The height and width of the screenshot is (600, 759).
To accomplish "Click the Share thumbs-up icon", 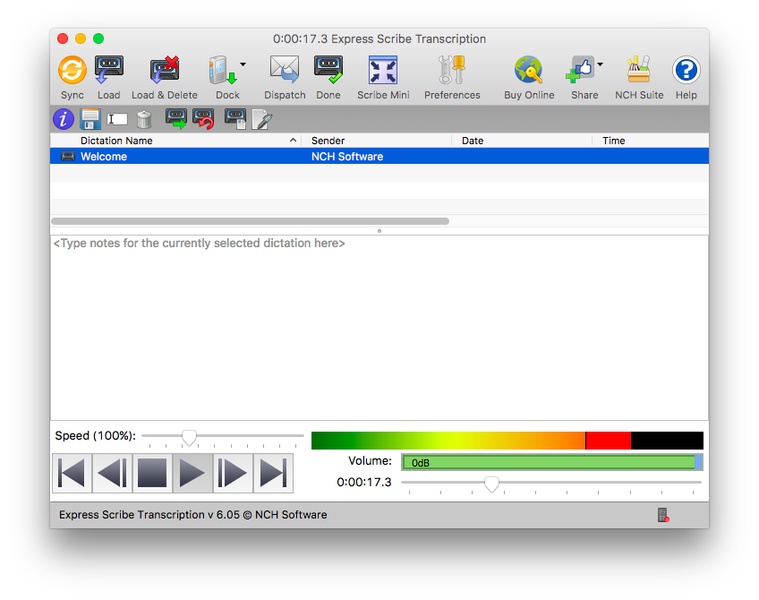I will click(x=580, y=70).
